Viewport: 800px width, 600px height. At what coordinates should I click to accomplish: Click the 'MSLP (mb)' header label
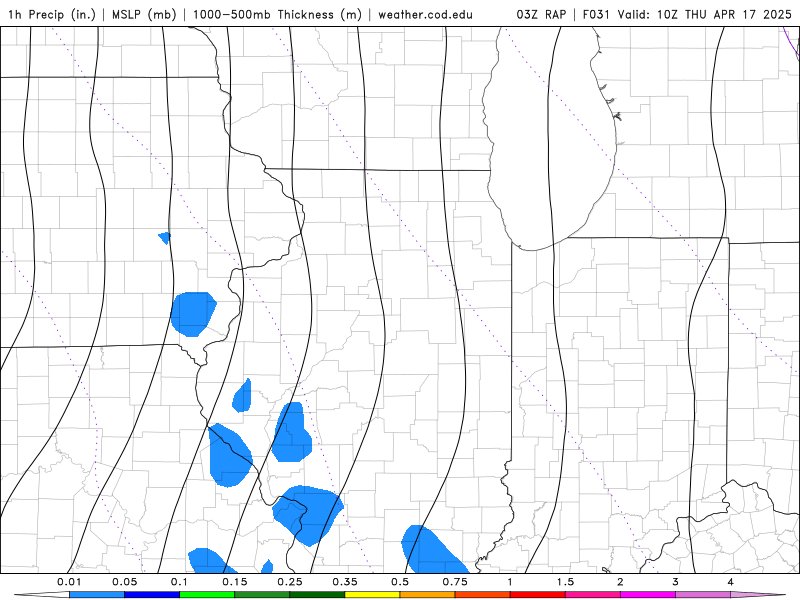(144, 14)
